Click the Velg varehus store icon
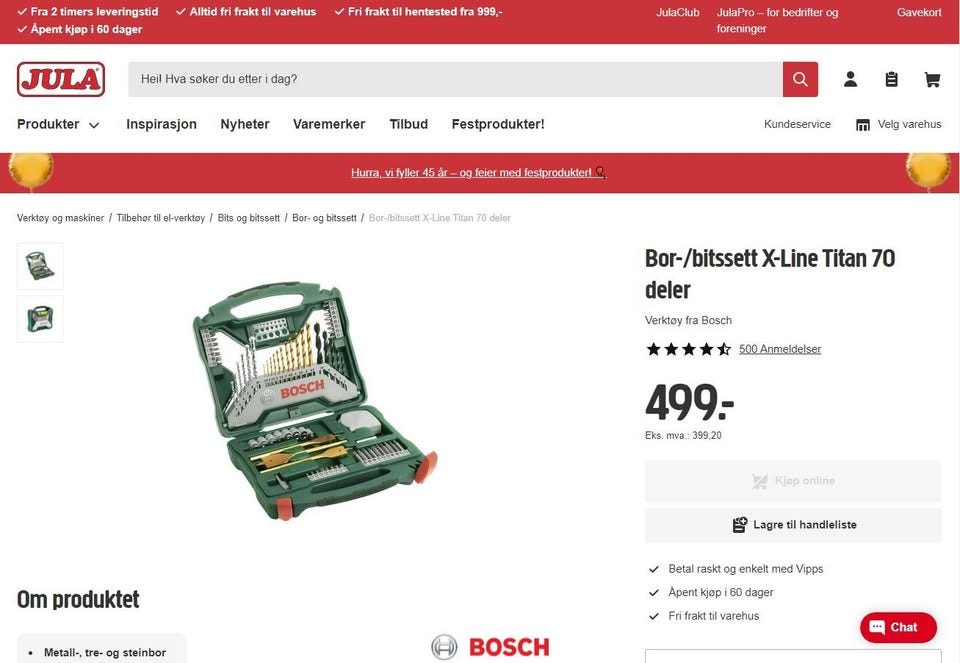 (x=863, y=125)
